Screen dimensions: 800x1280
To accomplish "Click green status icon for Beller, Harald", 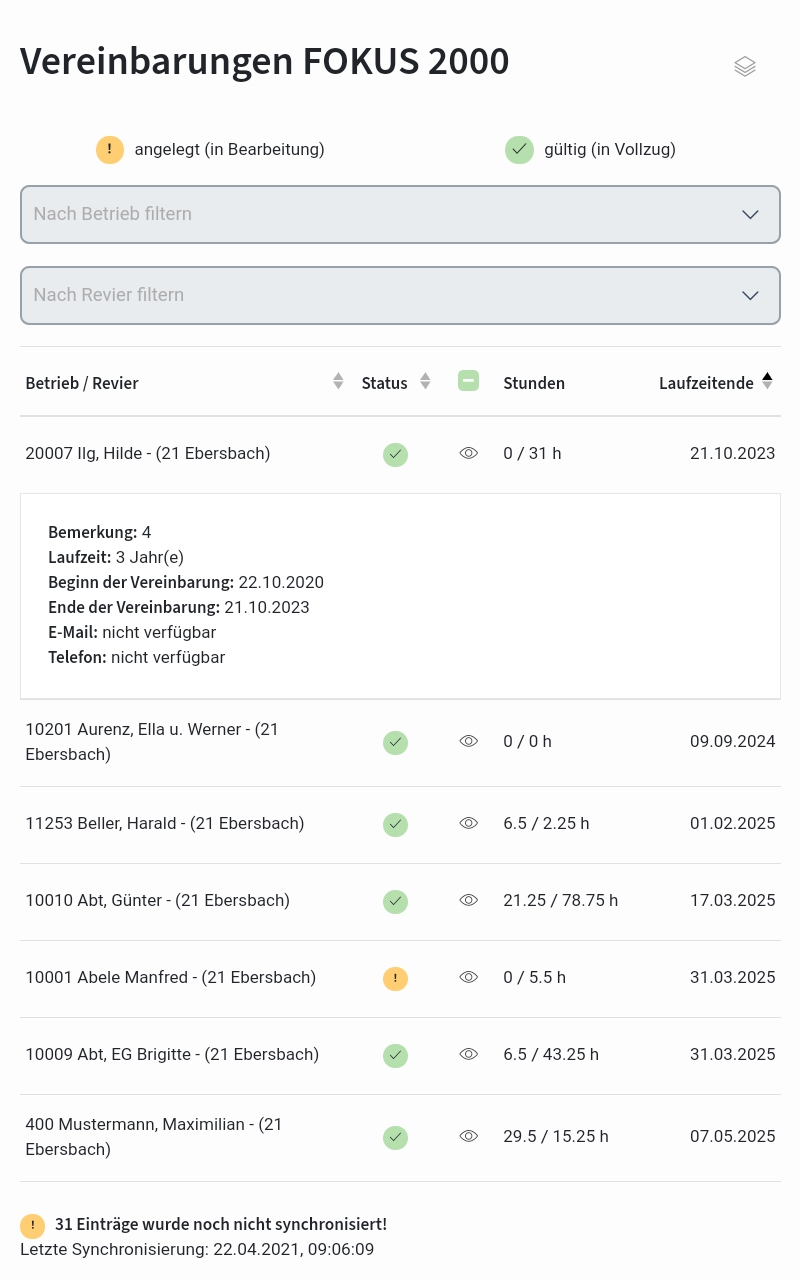I will click(x=395, y=825).
